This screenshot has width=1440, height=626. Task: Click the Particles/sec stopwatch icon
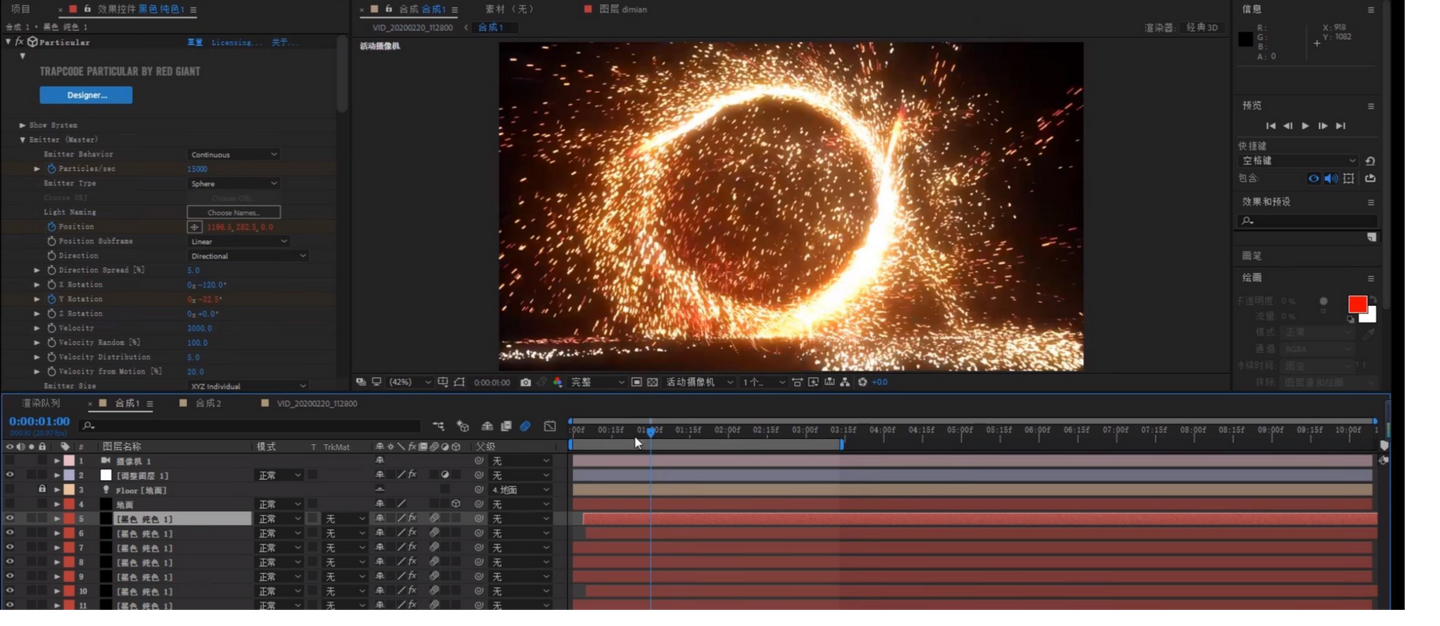pos(51,169)
